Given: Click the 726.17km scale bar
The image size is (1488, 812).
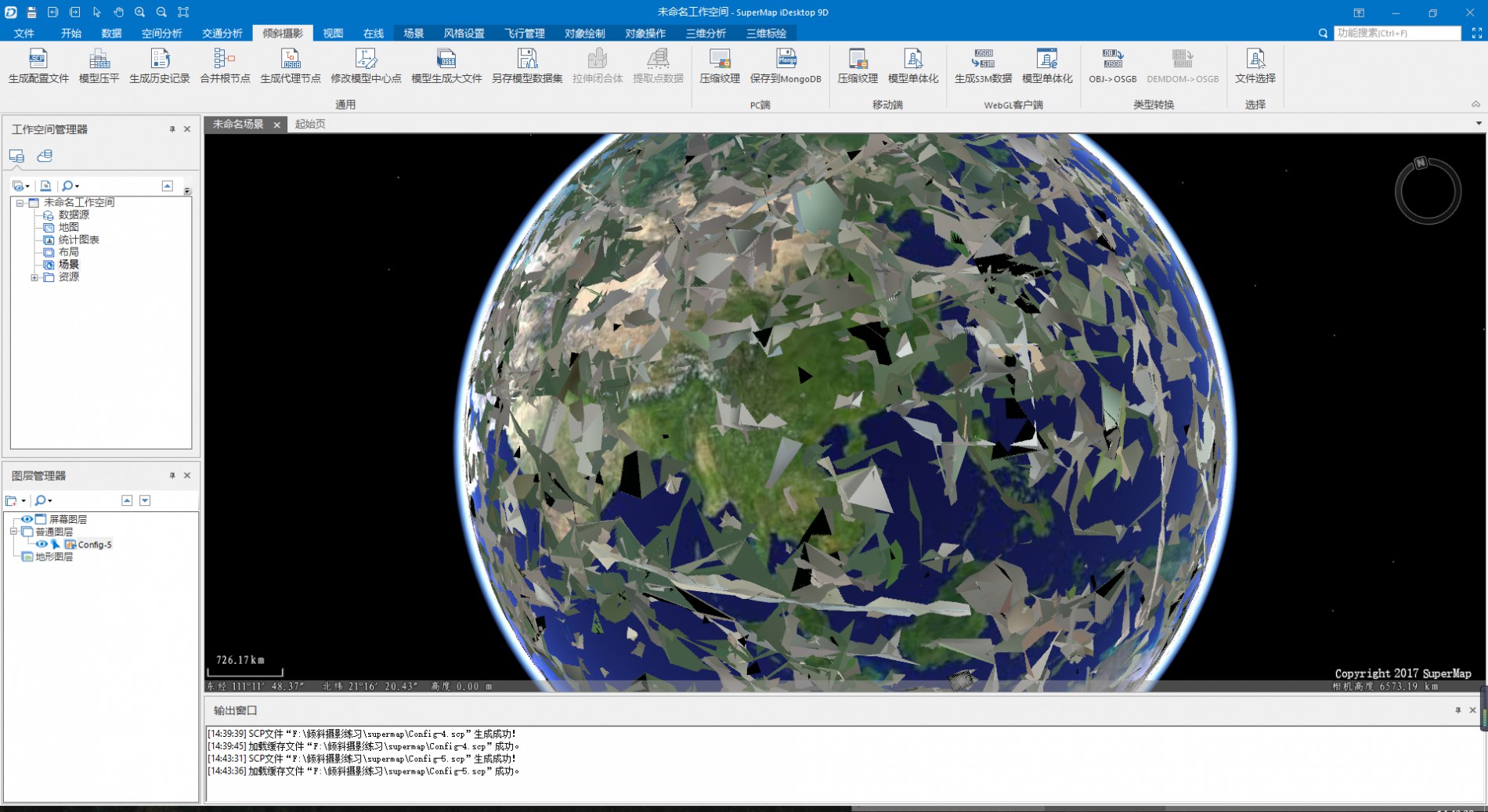Looking at the screenshot, I should [x=245, y=666].
